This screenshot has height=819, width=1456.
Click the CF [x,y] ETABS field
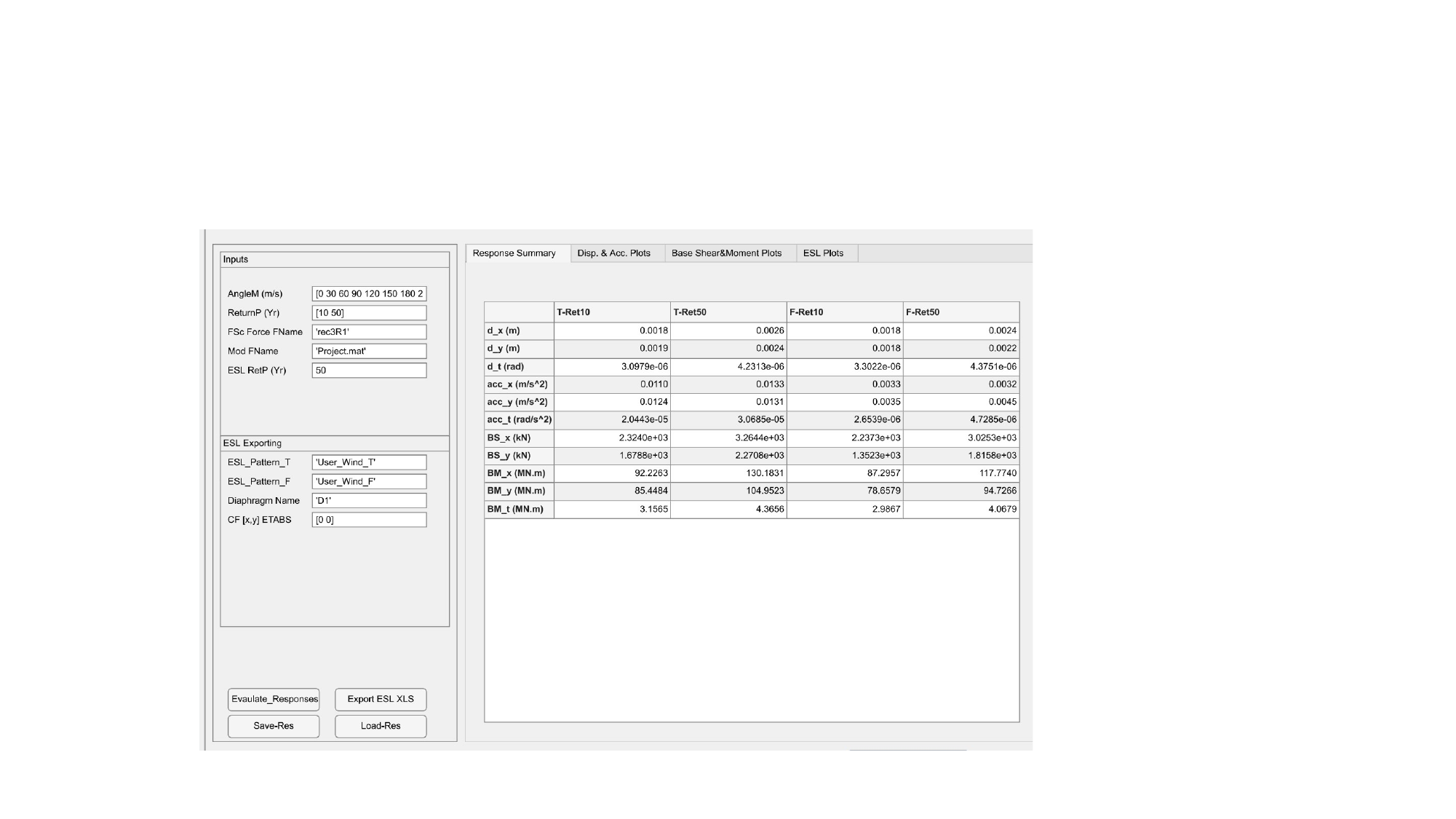pyautogui.click(x=369, y=520)
